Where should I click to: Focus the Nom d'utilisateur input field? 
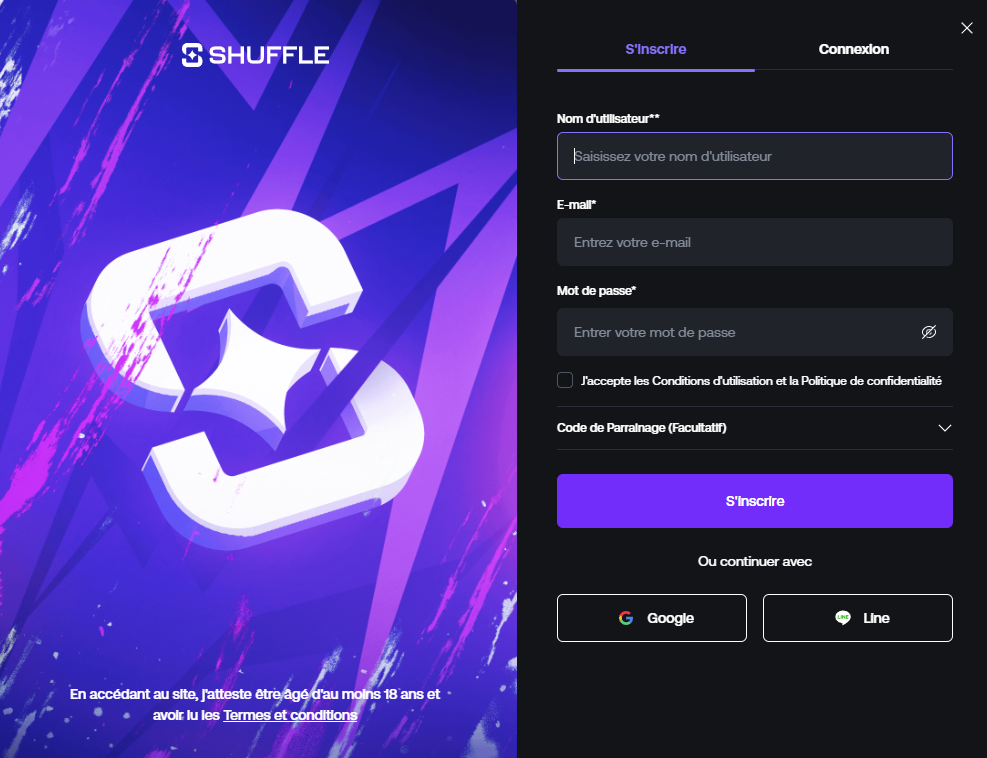pyautogui.click(x=755, y=156)
